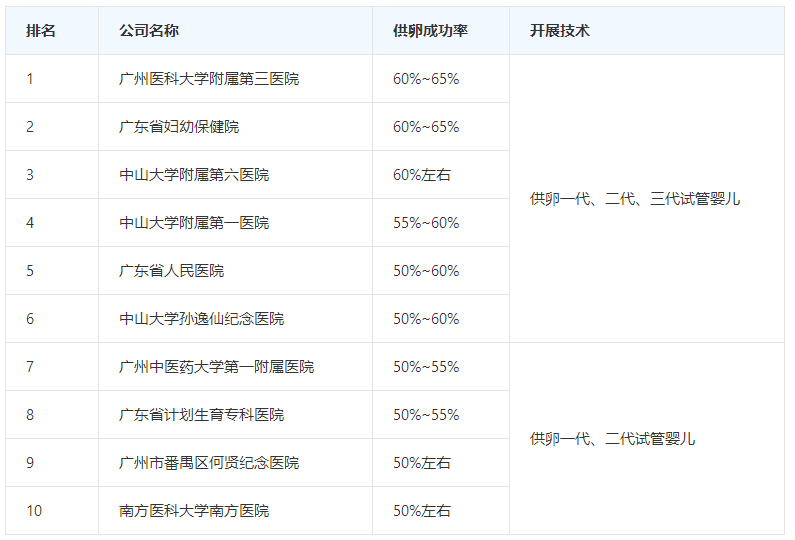The width and height of the screenshot is (795, 540).
Task: Select 广州中医药大学第一附属医院 entry
Action: tap(216, 367)
